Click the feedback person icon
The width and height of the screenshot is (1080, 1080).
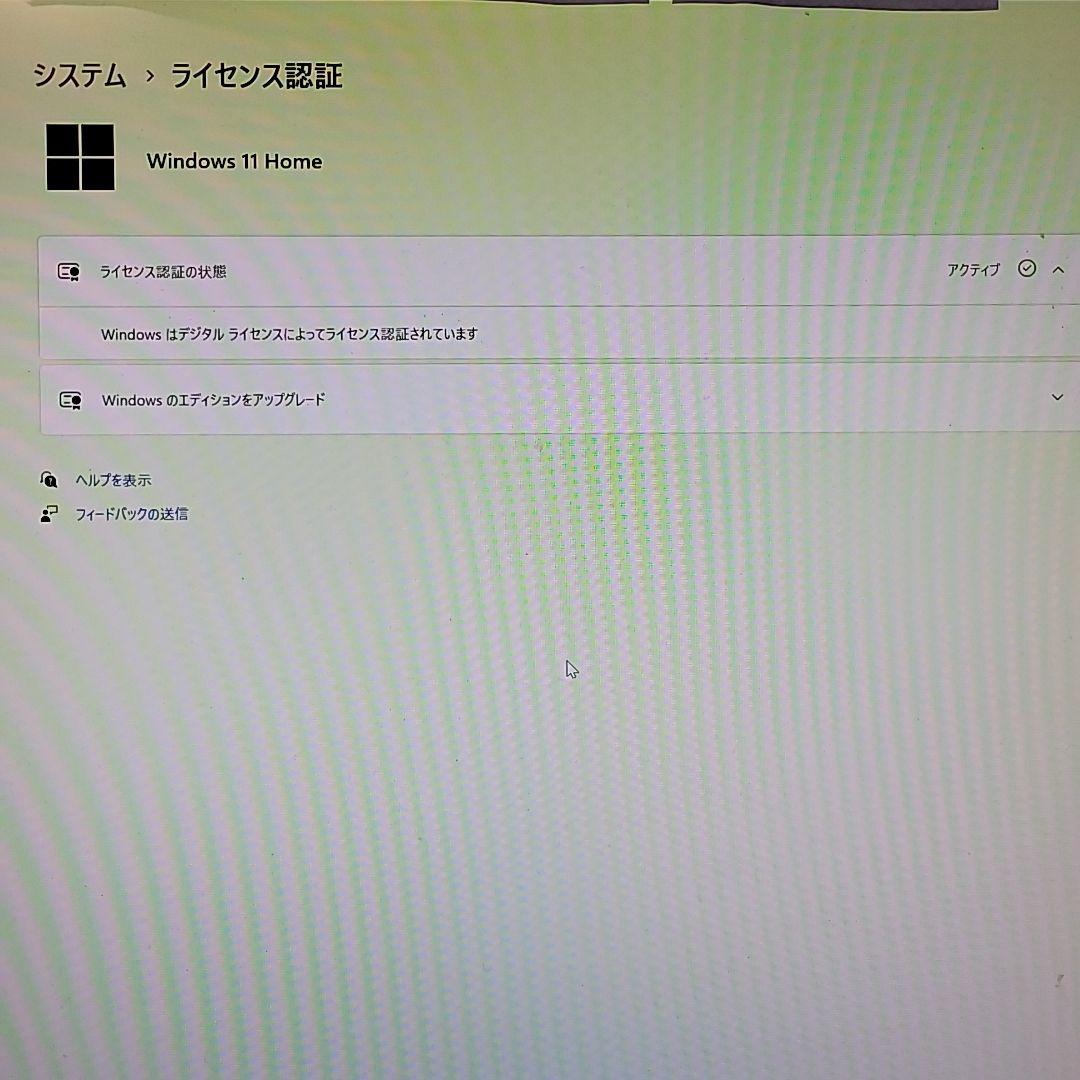click(49, 513)
